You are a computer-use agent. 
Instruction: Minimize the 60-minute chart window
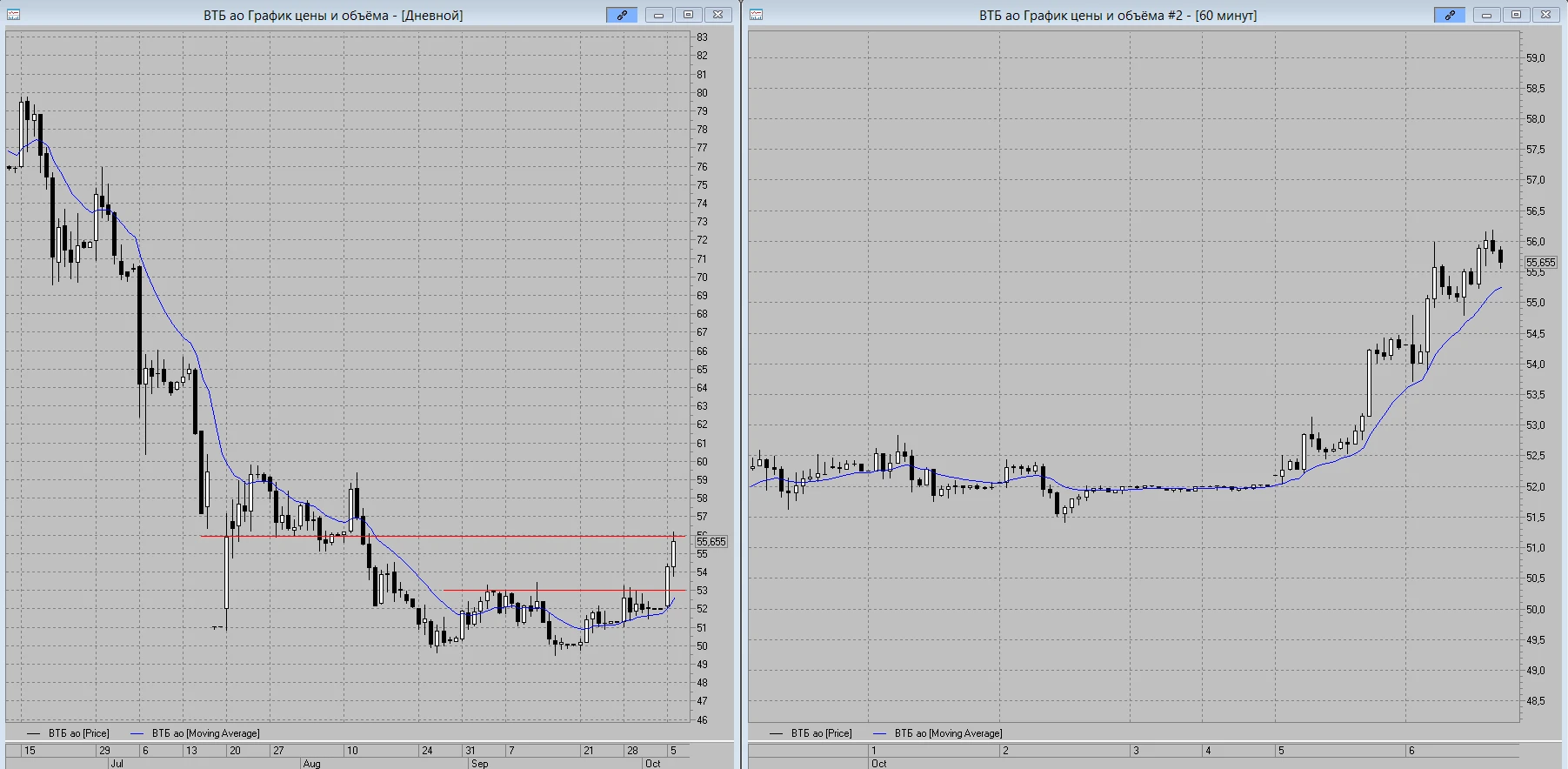(x=1486, y=15)
